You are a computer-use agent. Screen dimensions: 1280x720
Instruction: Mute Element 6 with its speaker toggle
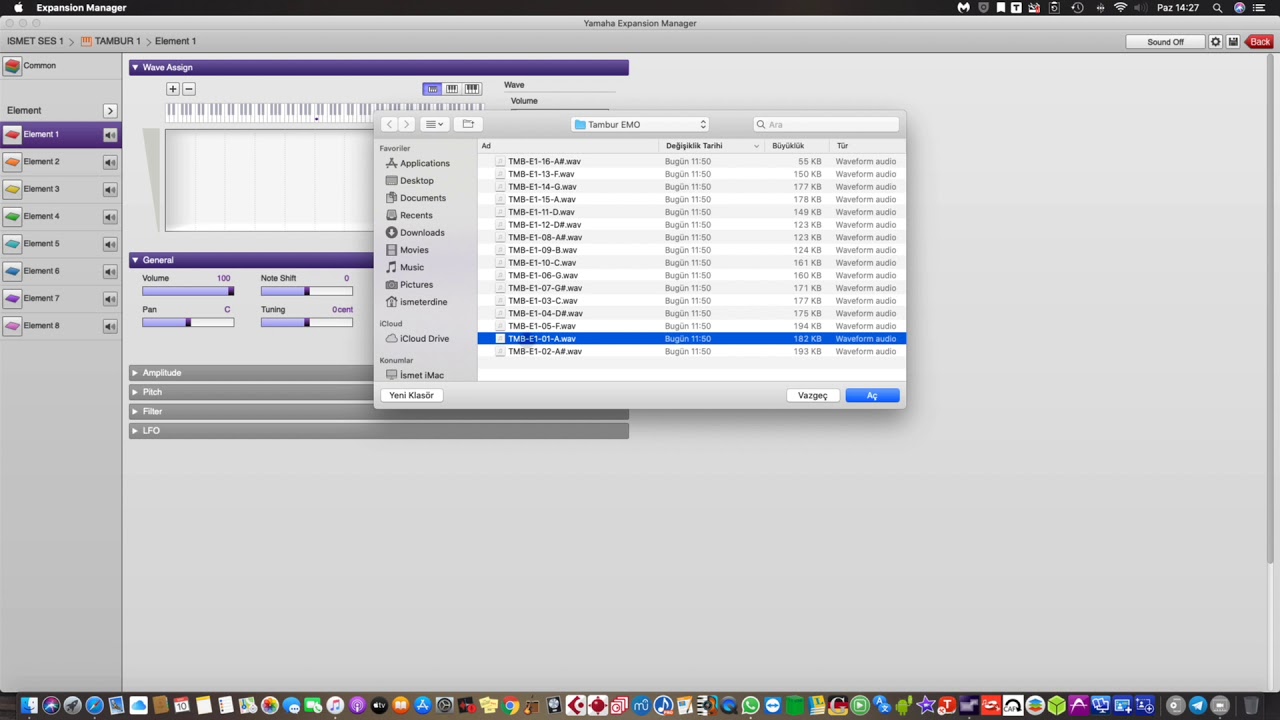point(110,271)
